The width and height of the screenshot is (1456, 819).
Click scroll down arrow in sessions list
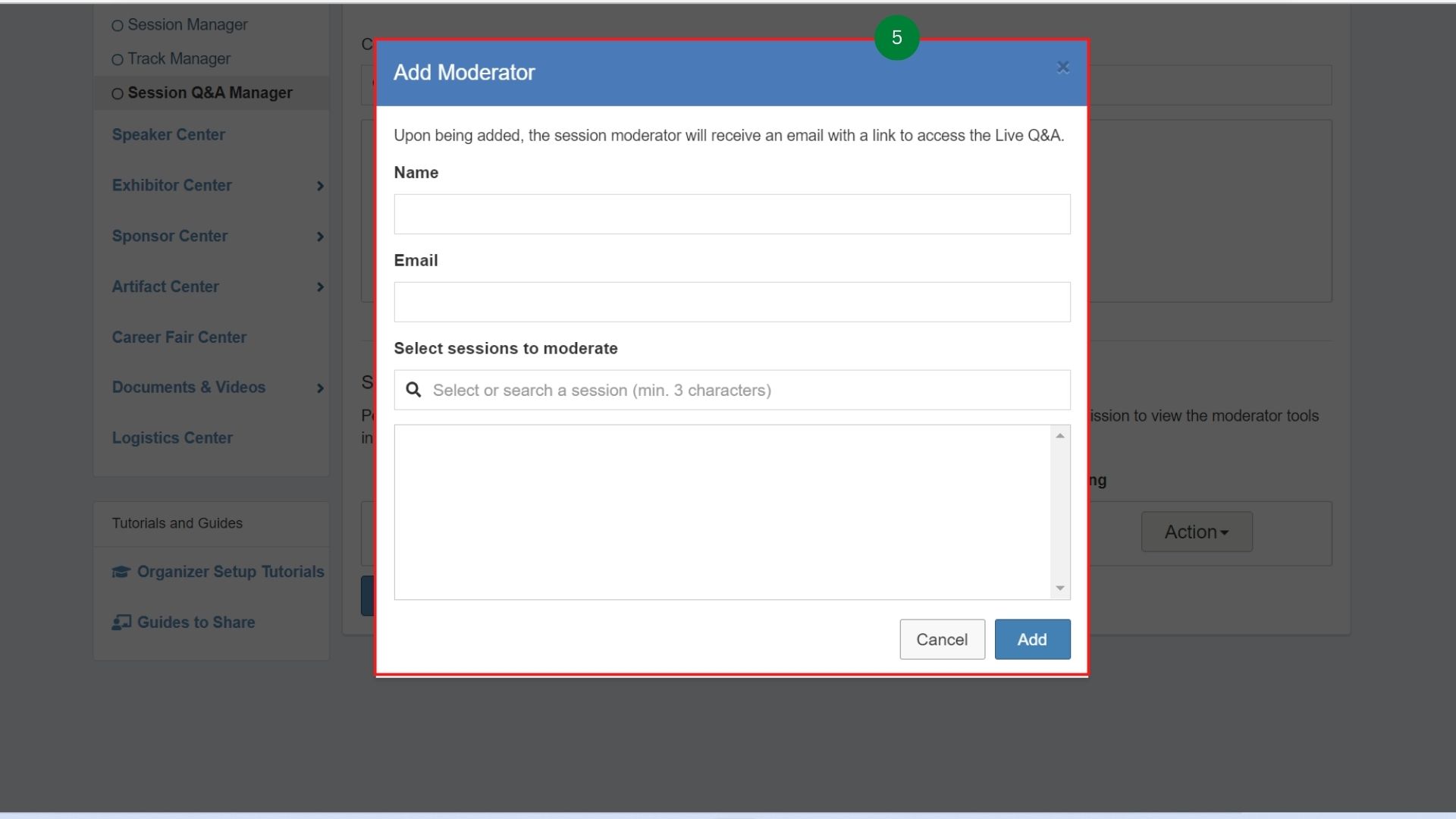[1059, 588]
